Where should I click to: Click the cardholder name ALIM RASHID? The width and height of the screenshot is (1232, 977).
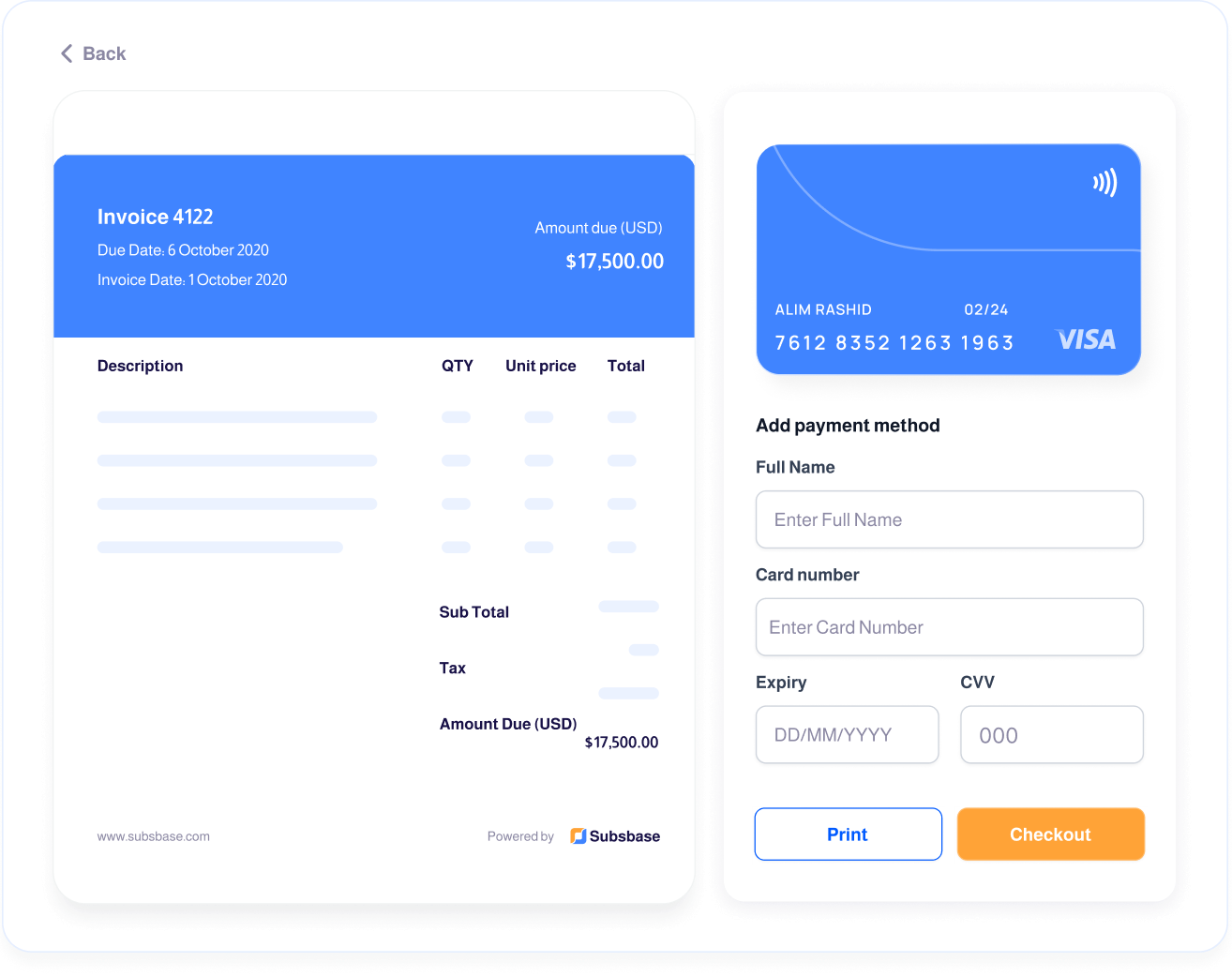pos(822,309)
